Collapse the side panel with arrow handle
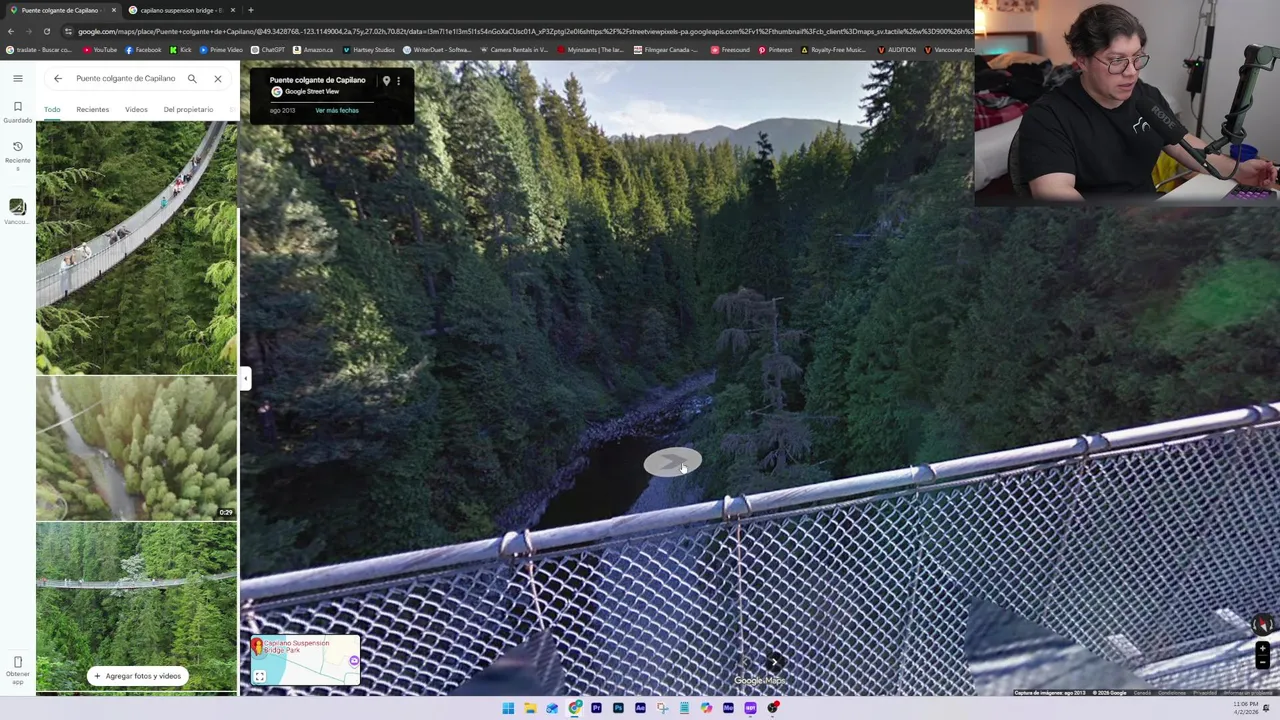Screen dimensions: 1280x720 pos(245,378)
